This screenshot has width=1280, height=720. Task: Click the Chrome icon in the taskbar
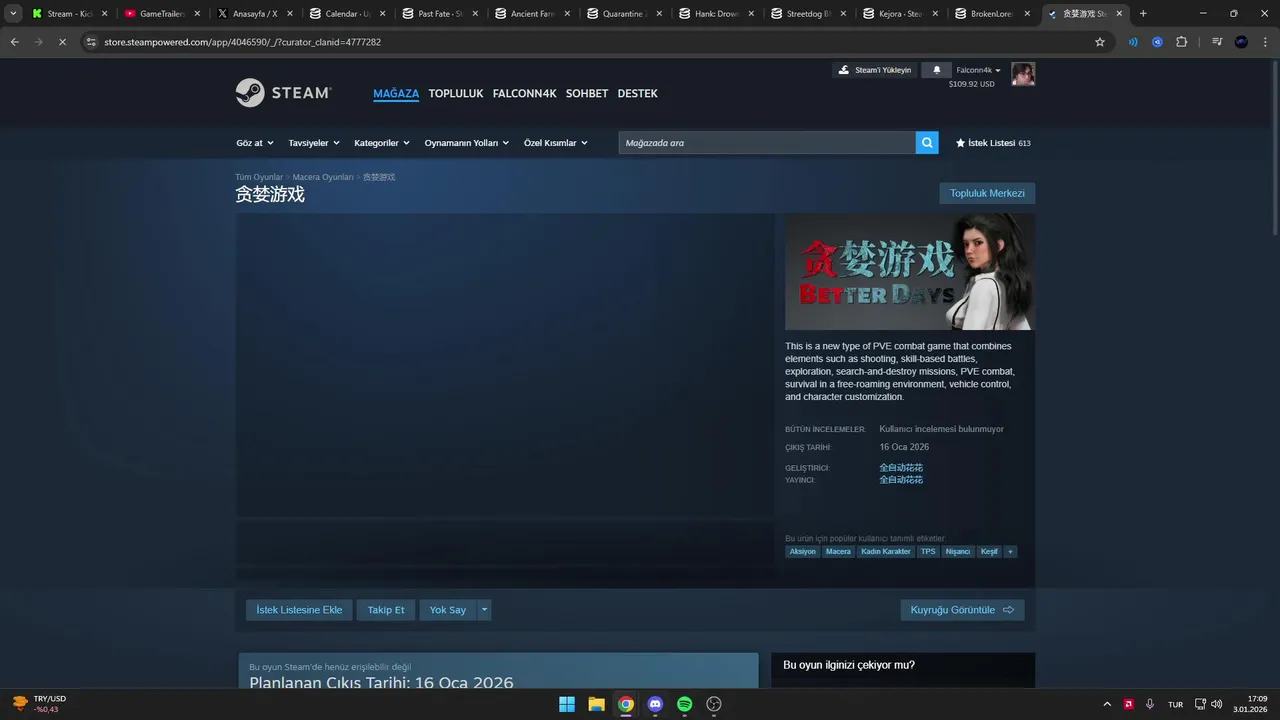[626, 704]
